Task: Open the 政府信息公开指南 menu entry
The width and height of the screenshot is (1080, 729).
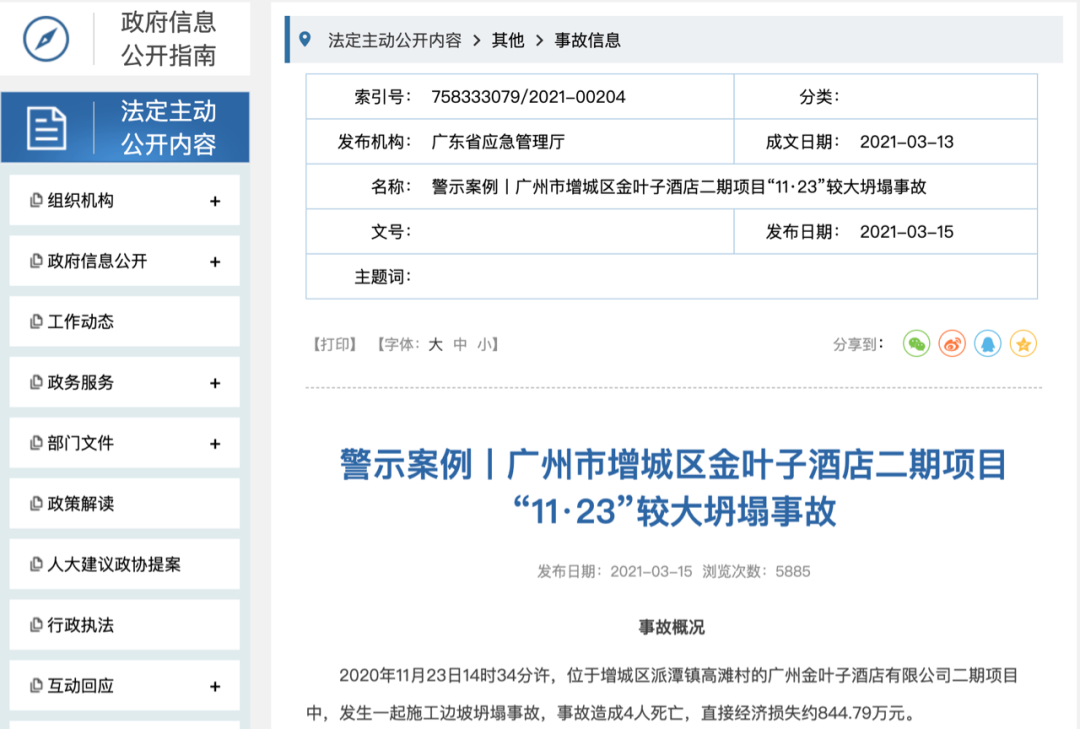Action: (125, 39)
